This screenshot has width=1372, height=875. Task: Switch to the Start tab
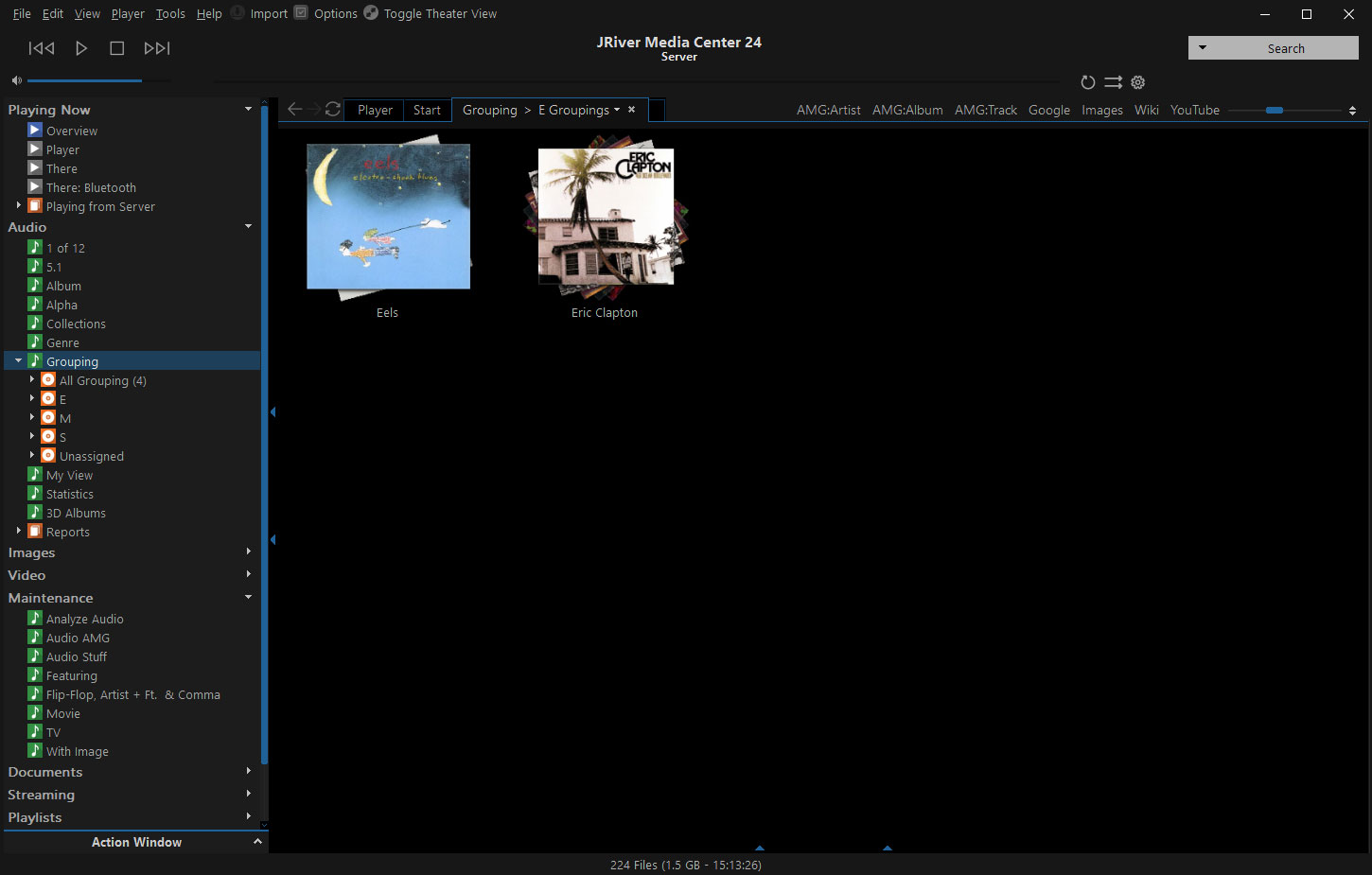[427, 110]
